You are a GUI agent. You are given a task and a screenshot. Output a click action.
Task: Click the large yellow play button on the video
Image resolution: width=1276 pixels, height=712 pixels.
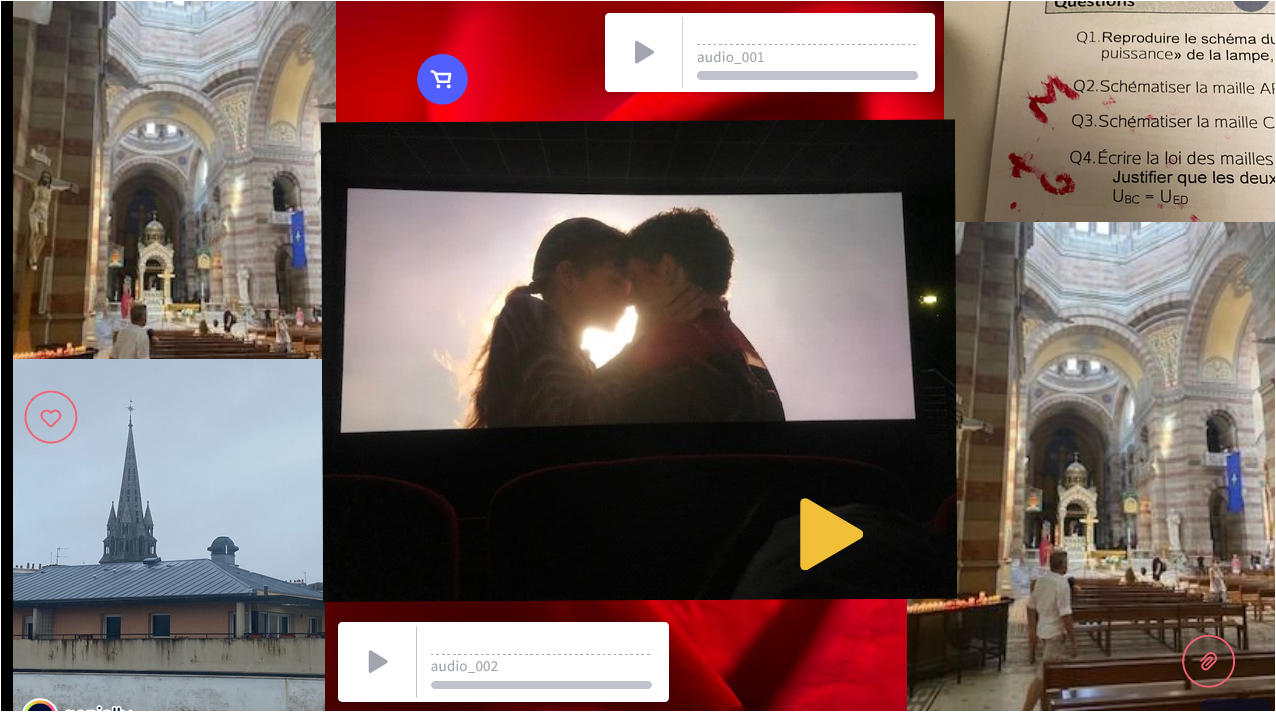point(830,534)
